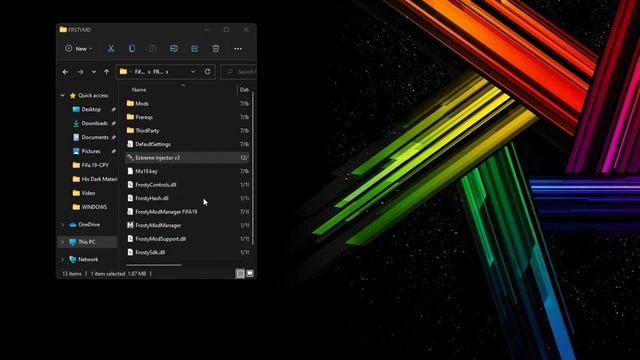Viewport: 640px width, 360px height.
Task: Click the Share icon in toolbar
Action: 195,49
